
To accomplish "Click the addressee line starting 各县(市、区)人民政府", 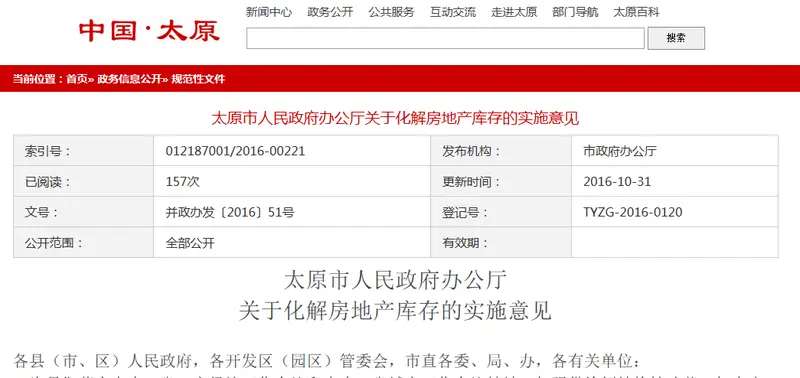I will click(327, 361).
